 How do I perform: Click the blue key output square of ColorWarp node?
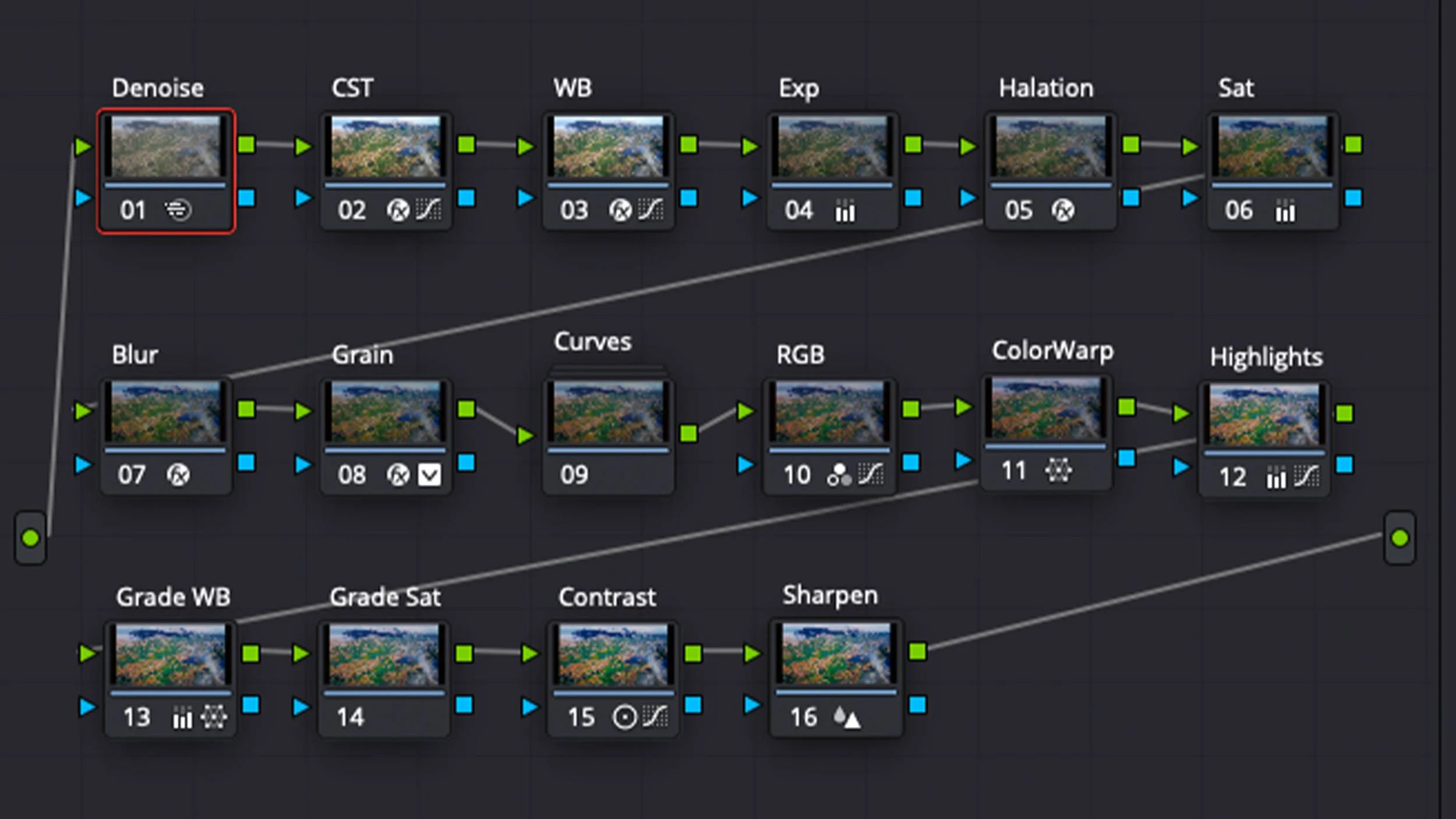pyautogui.click(x=1127, y=458)
